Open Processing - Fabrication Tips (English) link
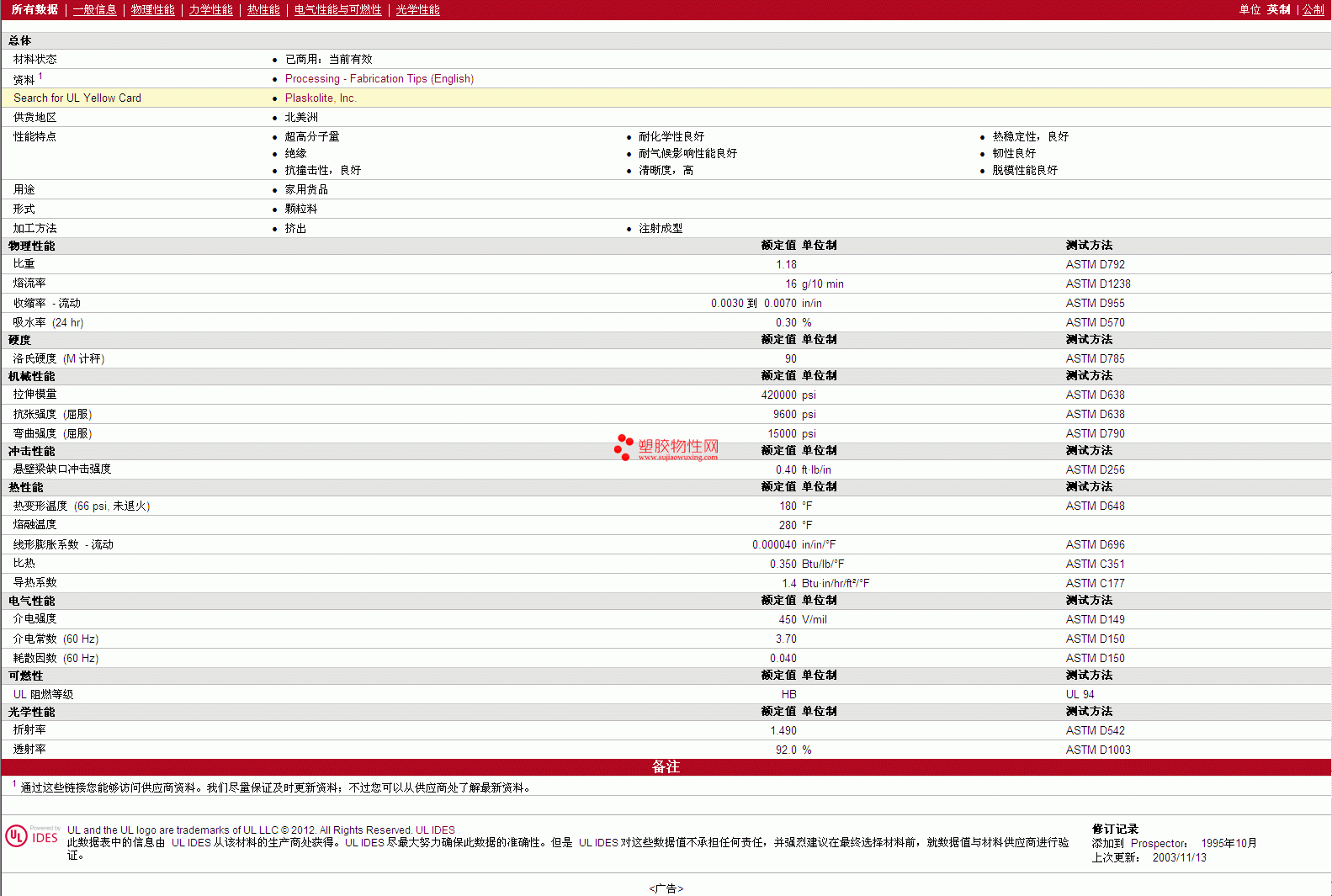The image size is (1332, 896). coord(379,79)
